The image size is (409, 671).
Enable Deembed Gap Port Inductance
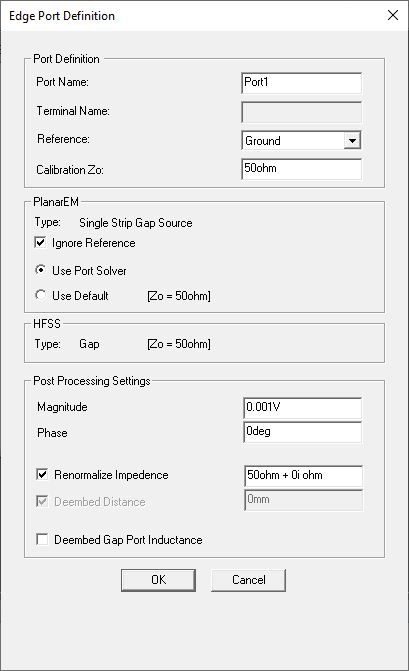(x=42, y=539)
